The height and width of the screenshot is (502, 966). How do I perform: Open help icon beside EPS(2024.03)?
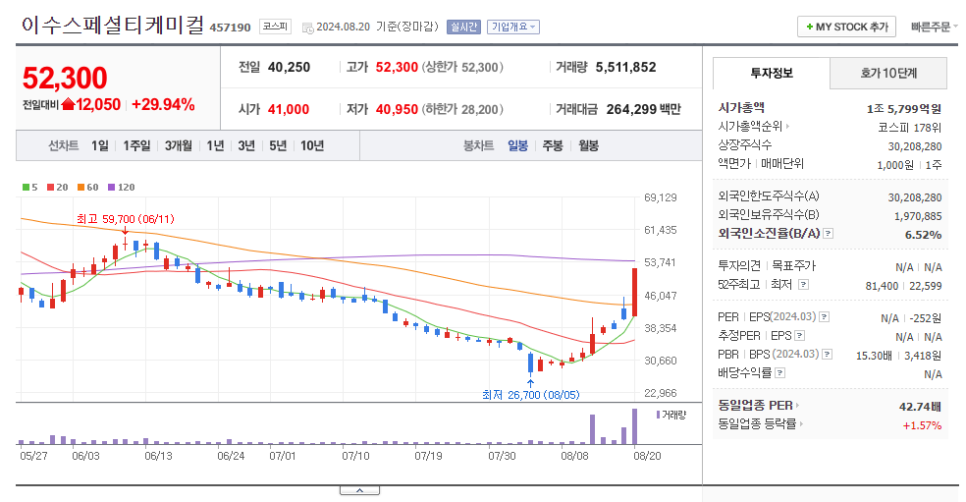pyautogui.click(x=824, y=317)
